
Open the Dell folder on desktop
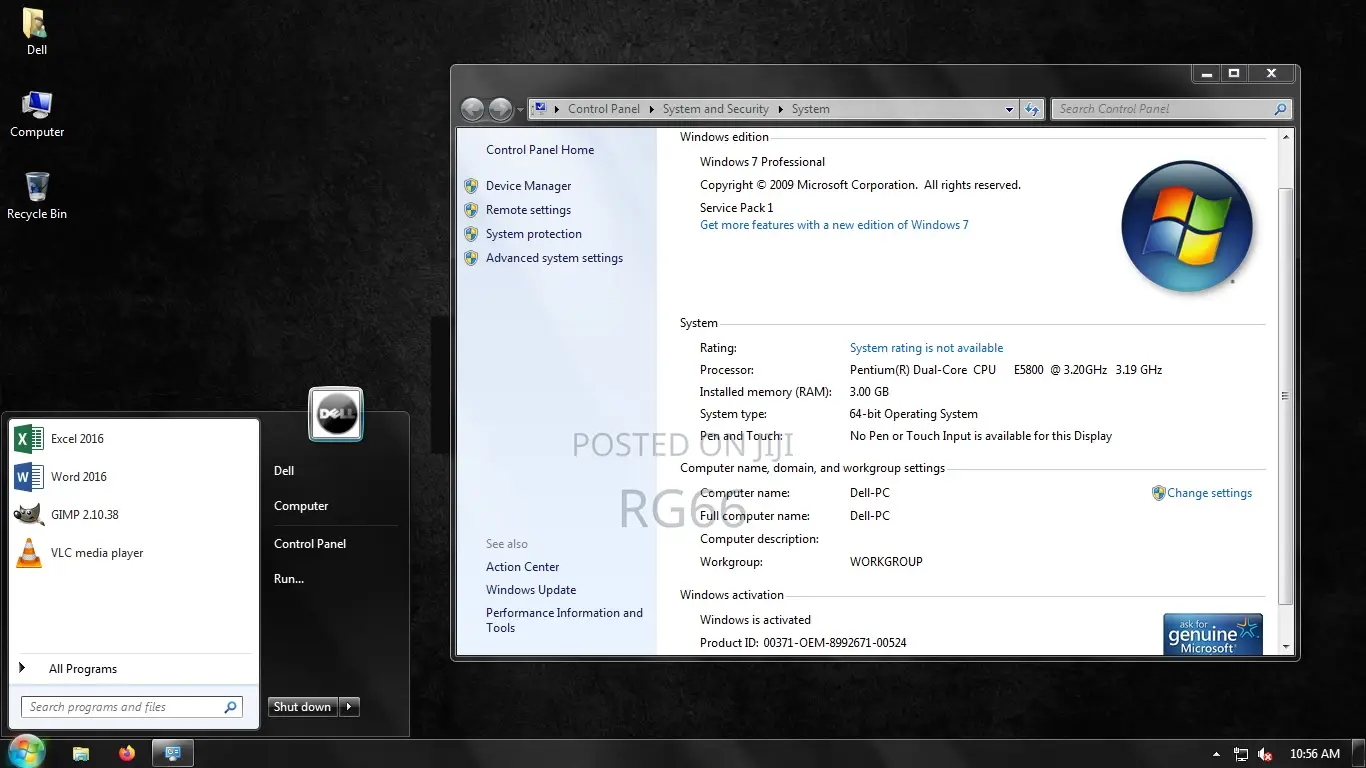[36, 31]
